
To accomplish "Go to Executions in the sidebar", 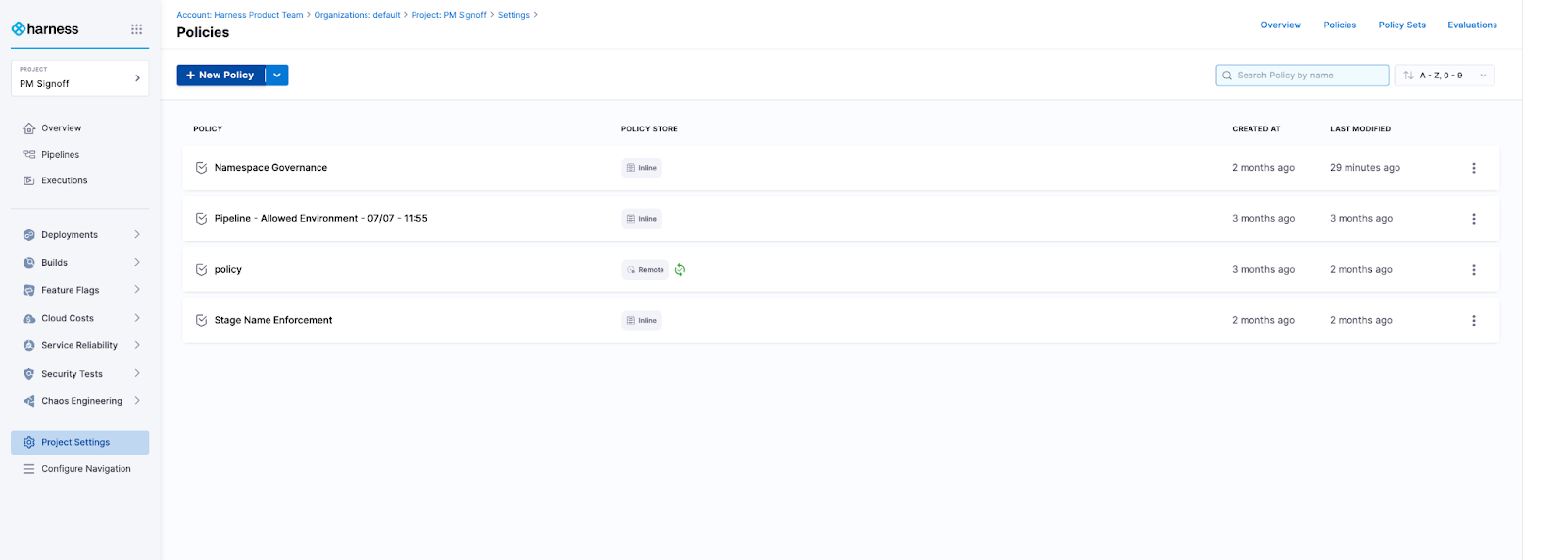I will pos(64,180).
